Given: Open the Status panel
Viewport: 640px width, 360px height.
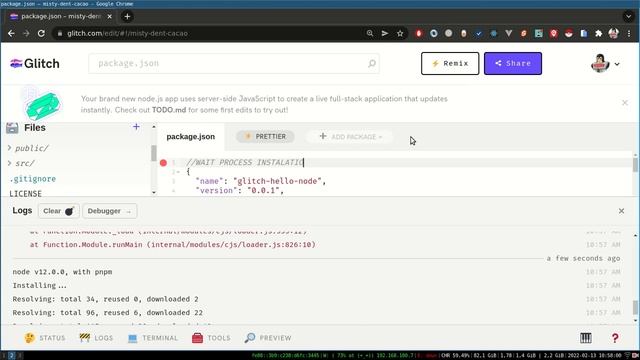Looking at the screenshot, I should (45, 338).
